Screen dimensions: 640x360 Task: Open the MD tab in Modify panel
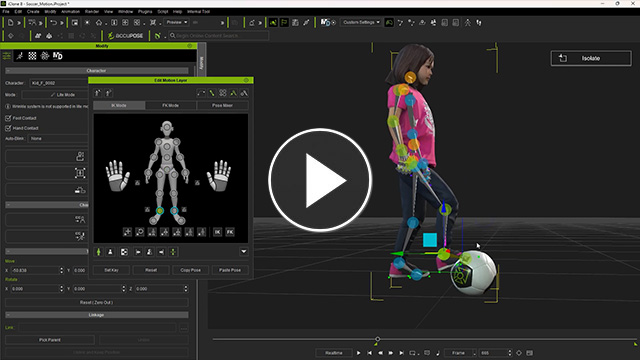(x=58, y=56)
